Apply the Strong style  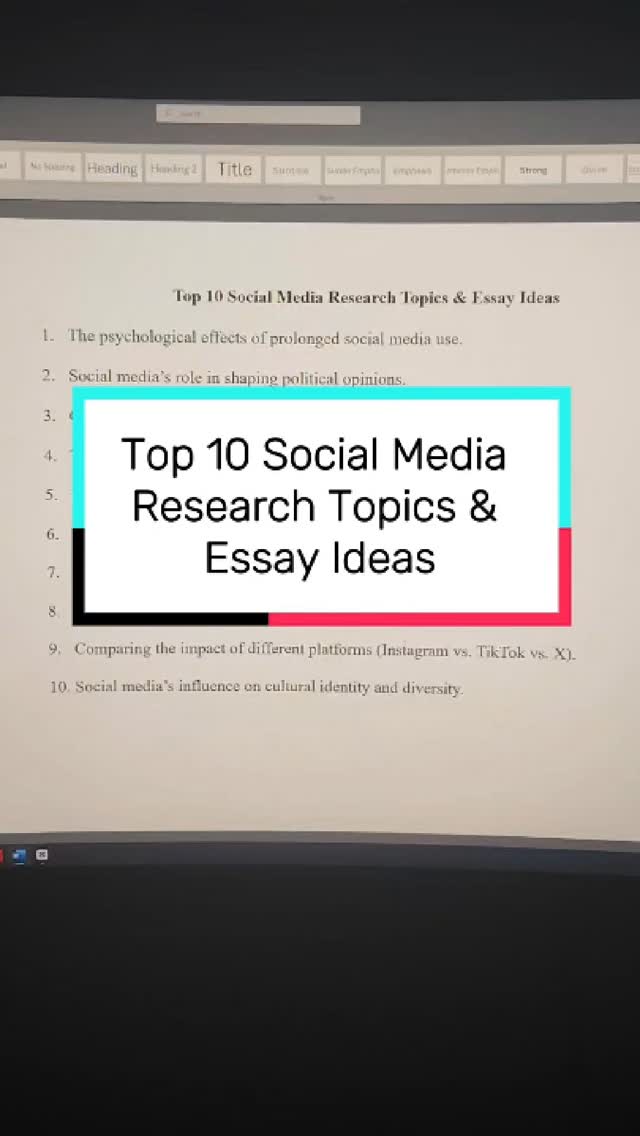(533, 171)
